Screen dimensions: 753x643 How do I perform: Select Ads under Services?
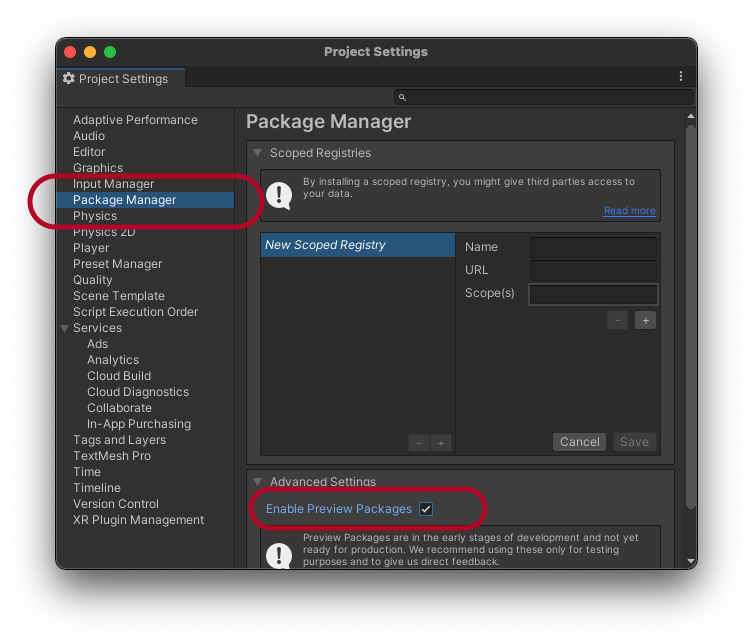[x=97, y=344]
